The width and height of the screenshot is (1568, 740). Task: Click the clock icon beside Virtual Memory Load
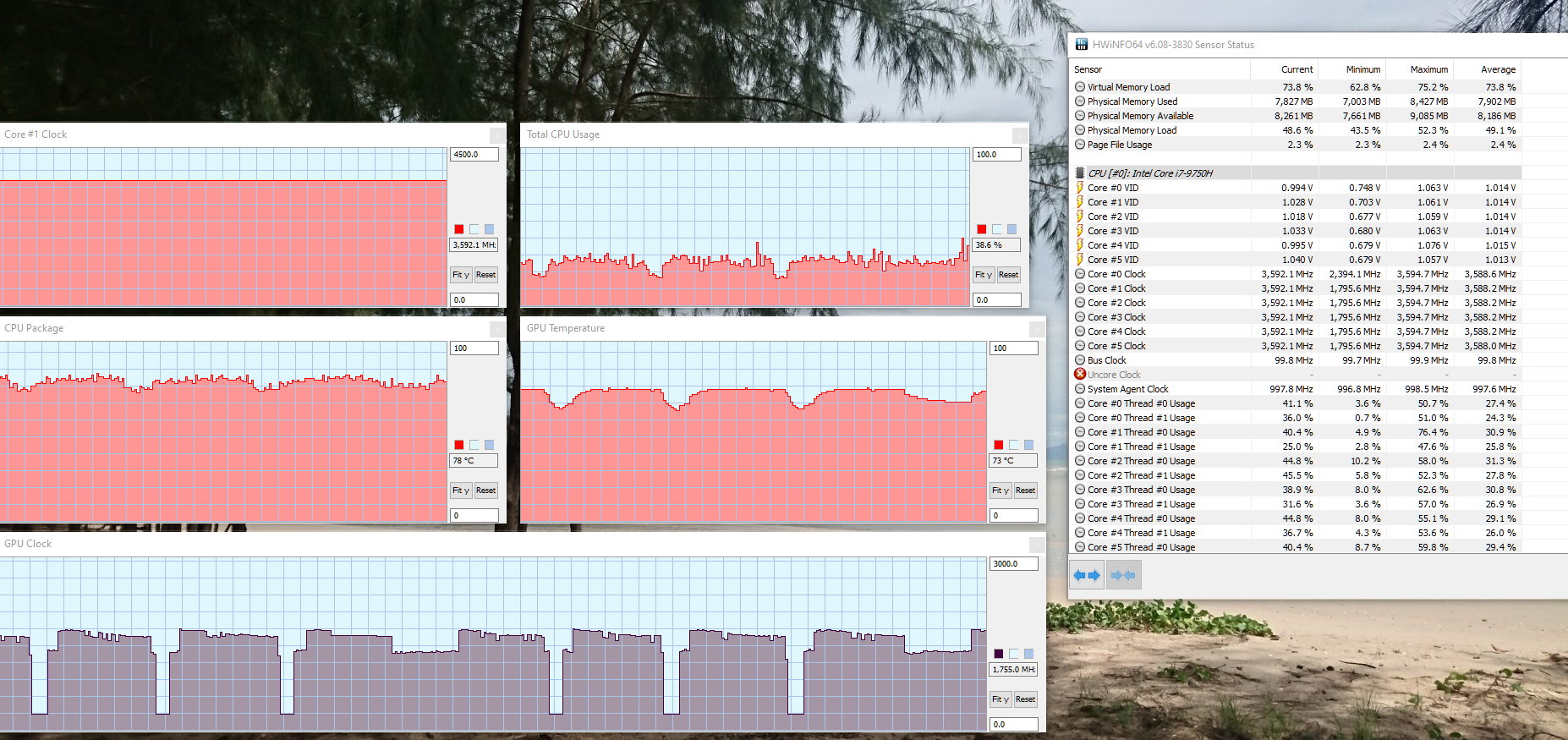pyautogui.click(x=1080, y=87)
